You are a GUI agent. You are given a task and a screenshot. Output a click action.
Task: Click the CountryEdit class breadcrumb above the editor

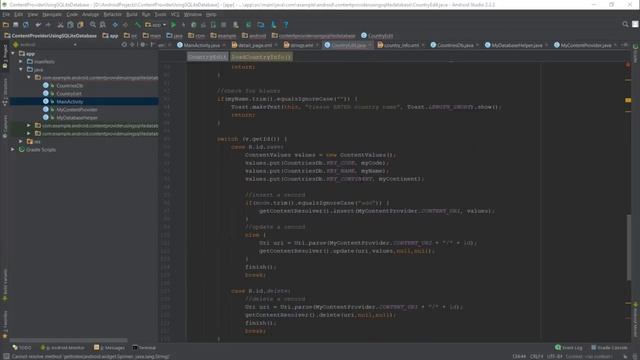click(x=207, y=57)
